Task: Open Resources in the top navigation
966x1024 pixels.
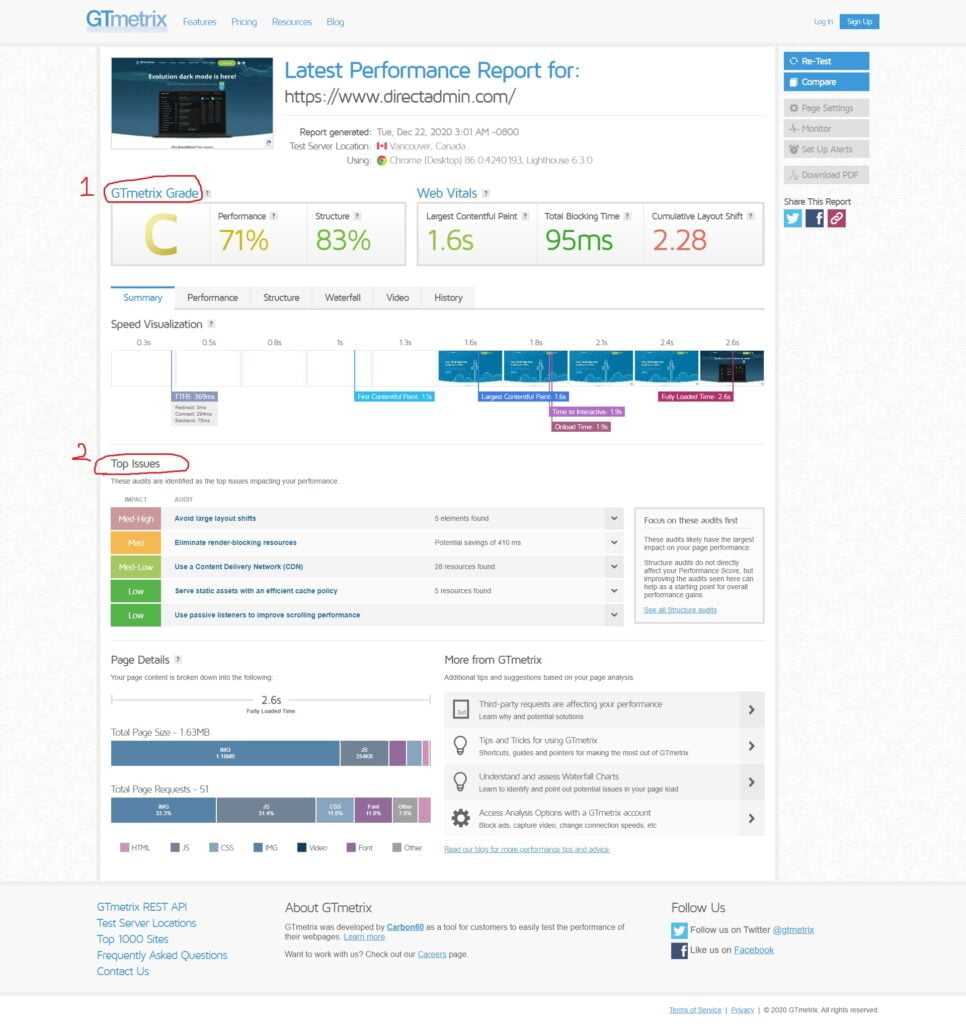Action: point(291,22)
